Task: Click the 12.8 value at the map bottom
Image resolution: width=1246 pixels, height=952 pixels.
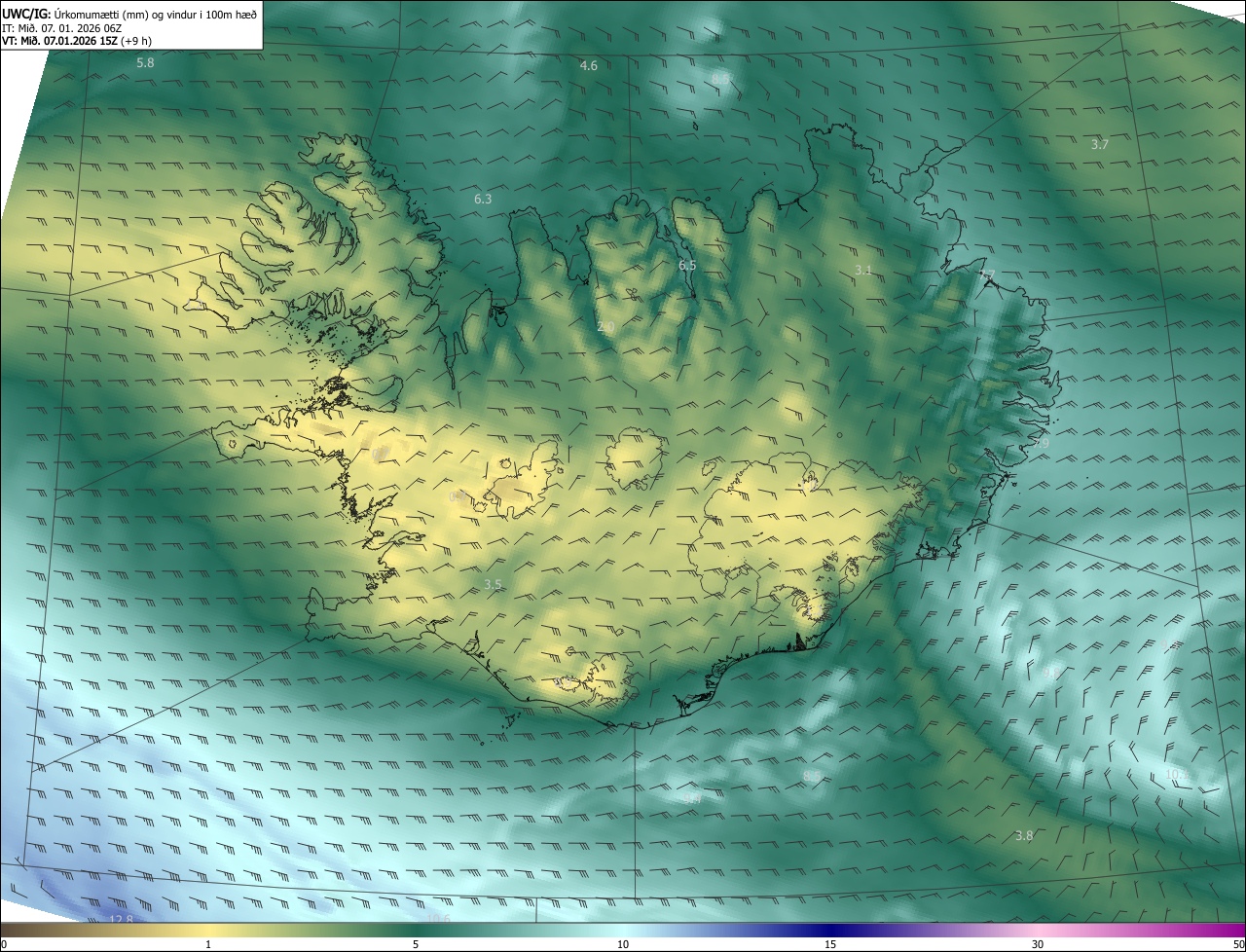Action: click(x=121, y=919)
